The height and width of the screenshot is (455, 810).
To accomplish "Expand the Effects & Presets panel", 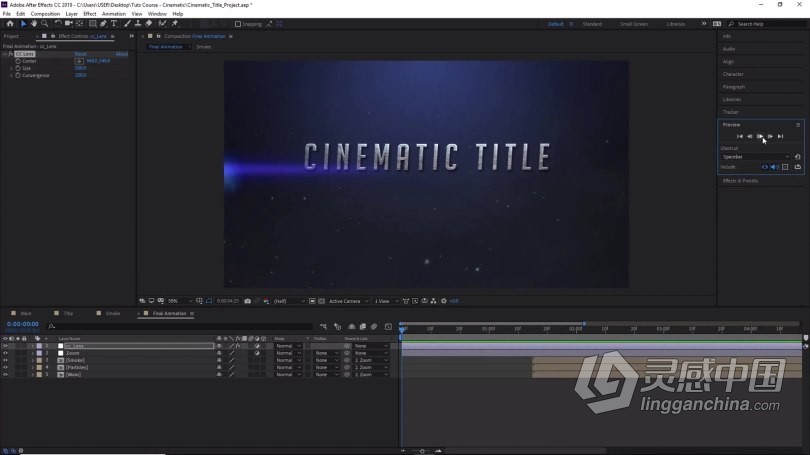I will pyautogui.click(x=740, y=181).
